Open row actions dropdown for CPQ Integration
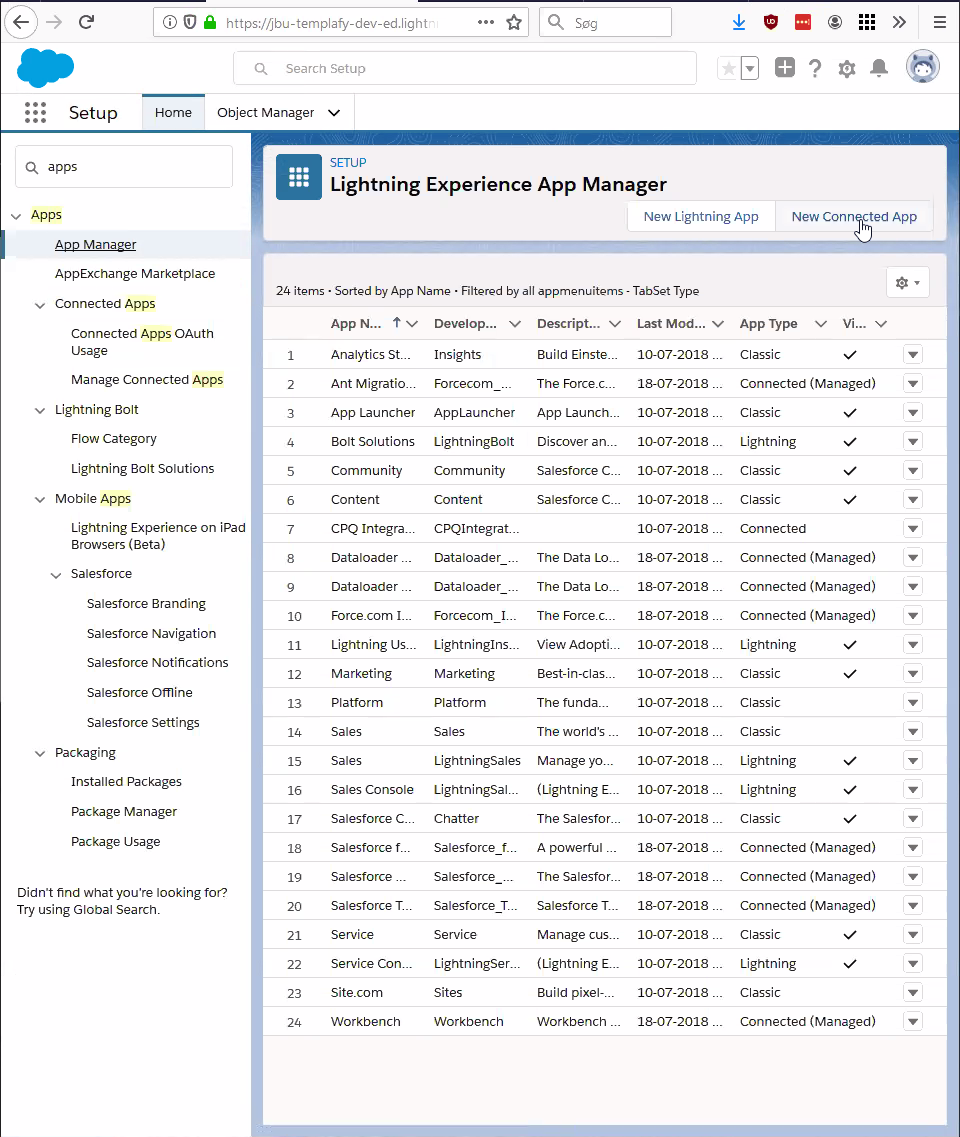Viewport: 960px width, 1137px height. tap(913, 529)
